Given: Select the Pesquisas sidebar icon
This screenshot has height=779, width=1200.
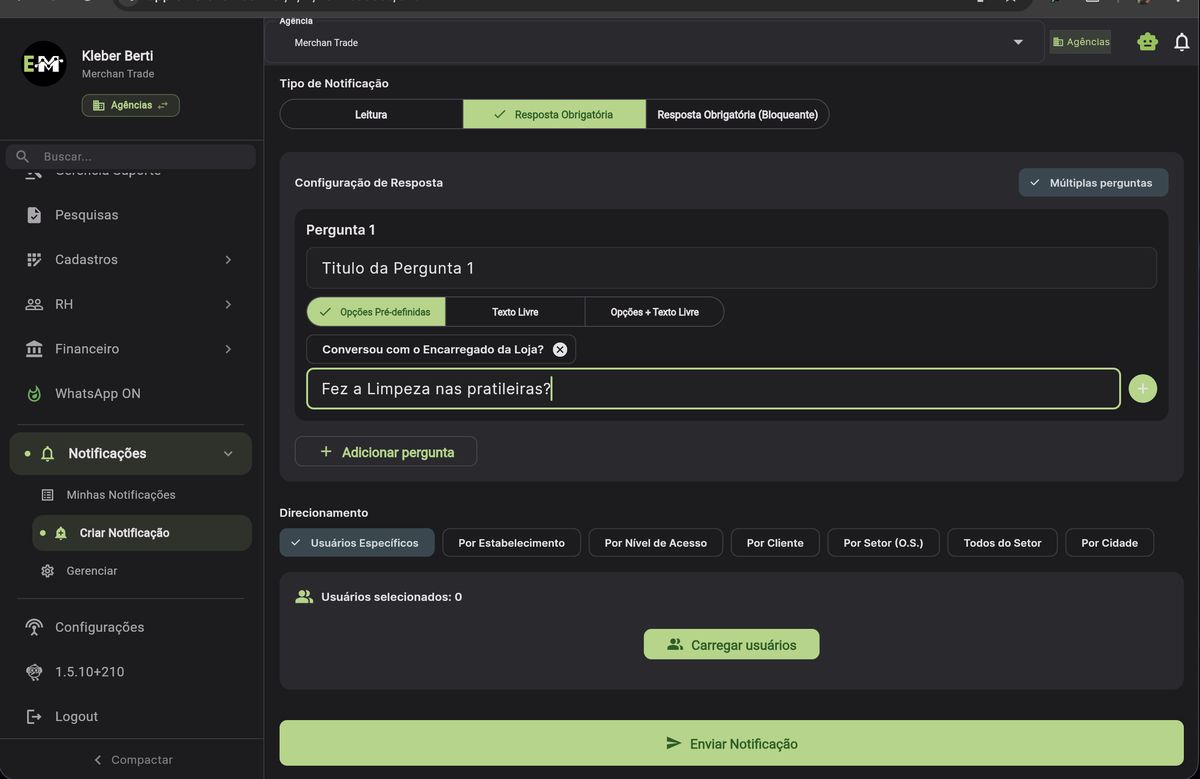Looking at the screenshot, I should coord(33,214).
